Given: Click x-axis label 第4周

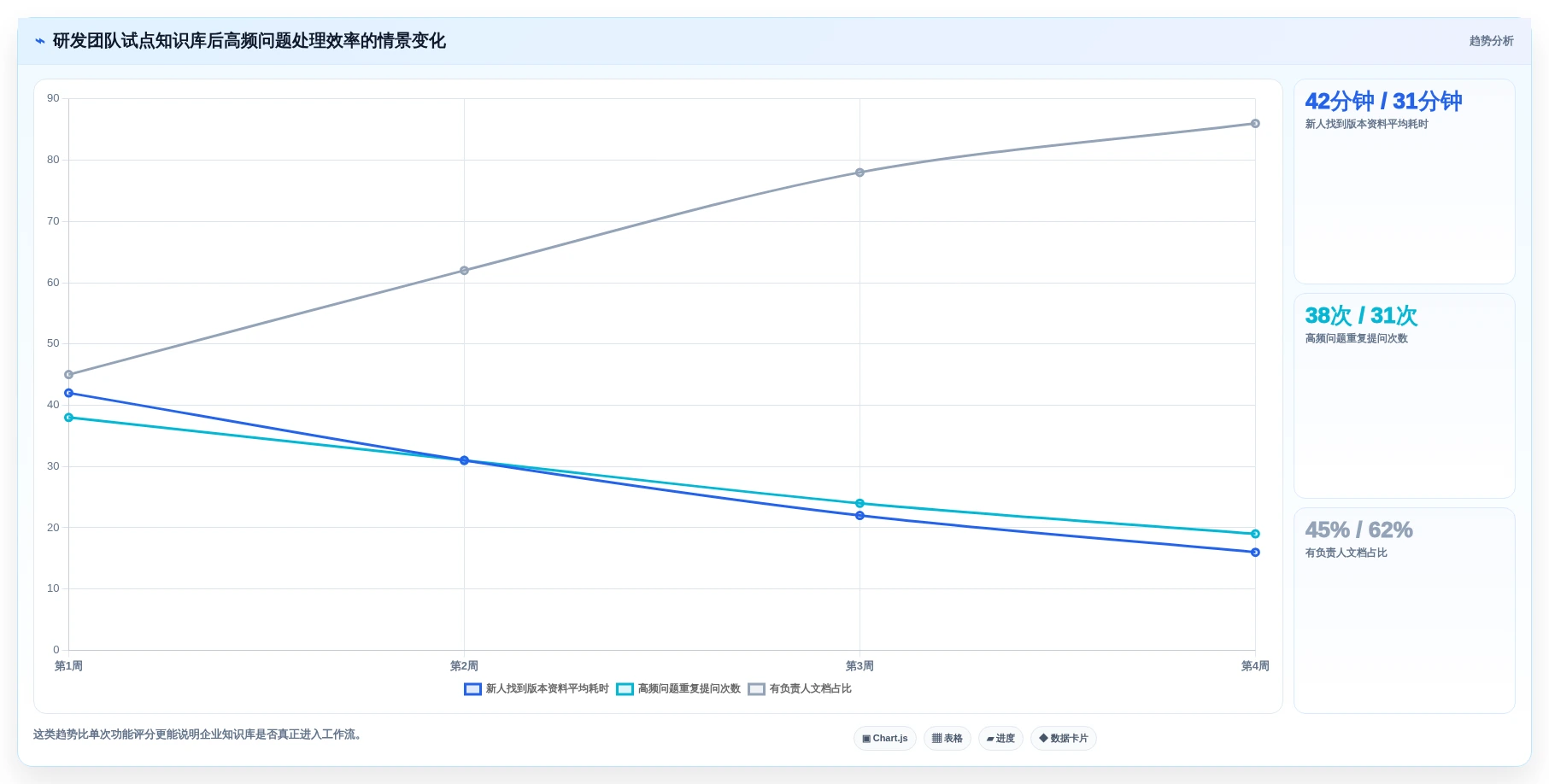Looking at the screenshot, I should (x=1255, y=666).
